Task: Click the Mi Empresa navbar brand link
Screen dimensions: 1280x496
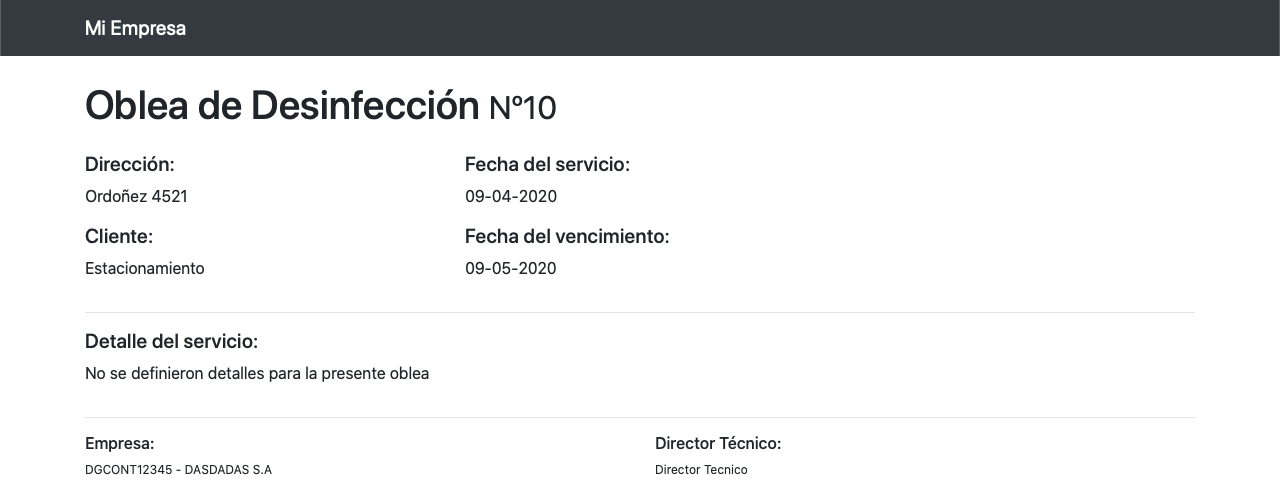Action: tap(135, 28)
